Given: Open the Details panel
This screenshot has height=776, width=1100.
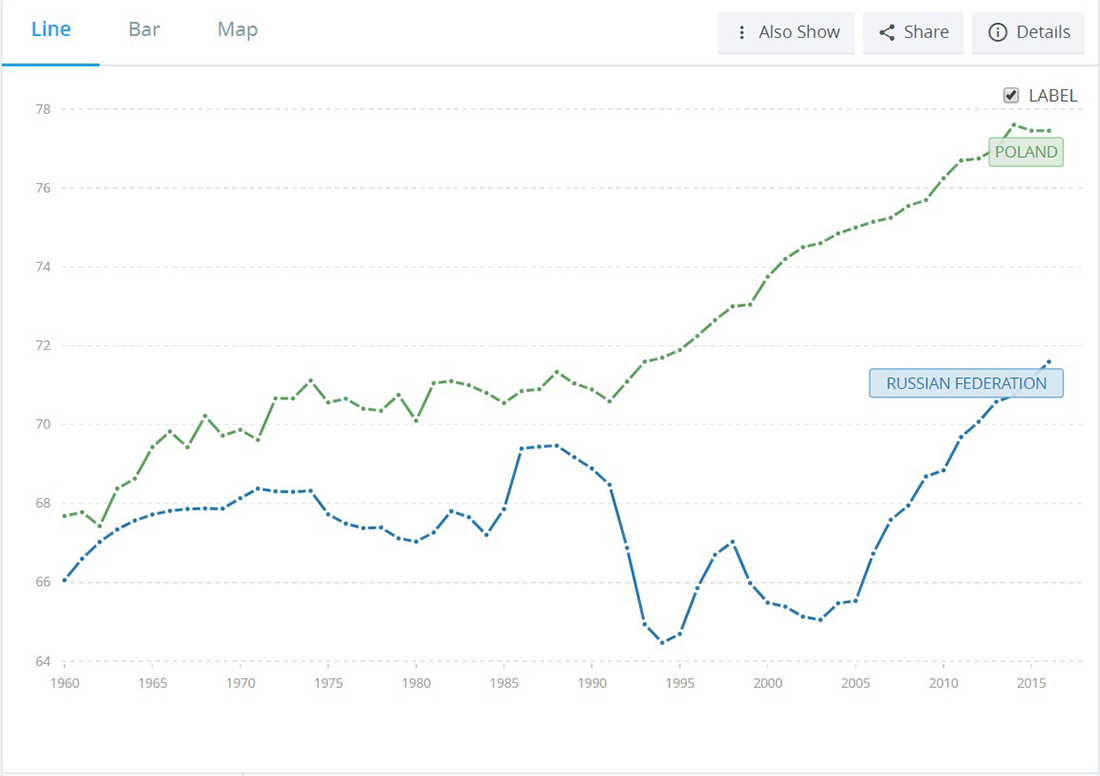Looking at the screenshot, I should click(x=1028, y=32).
